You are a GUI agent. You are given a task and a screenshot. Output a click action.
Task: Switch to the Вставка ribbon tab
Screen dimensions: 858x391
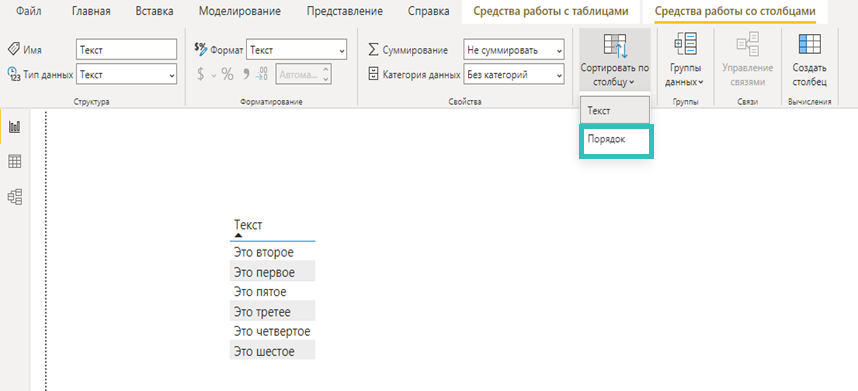point(154,11)
